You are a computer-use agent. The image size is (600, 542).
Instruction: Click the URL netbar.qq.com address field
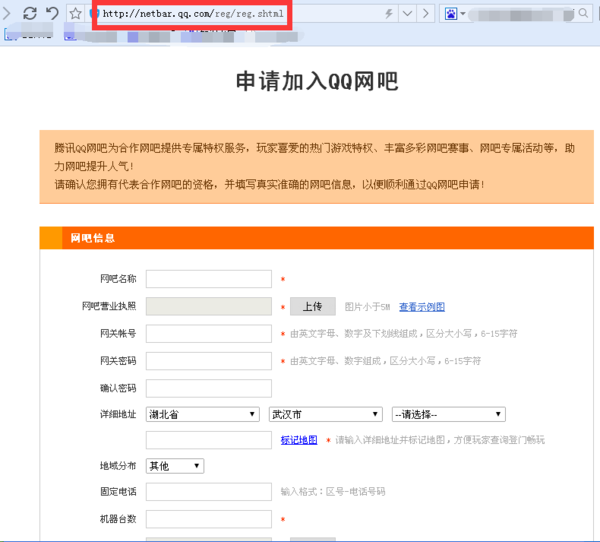coord(193,14)
